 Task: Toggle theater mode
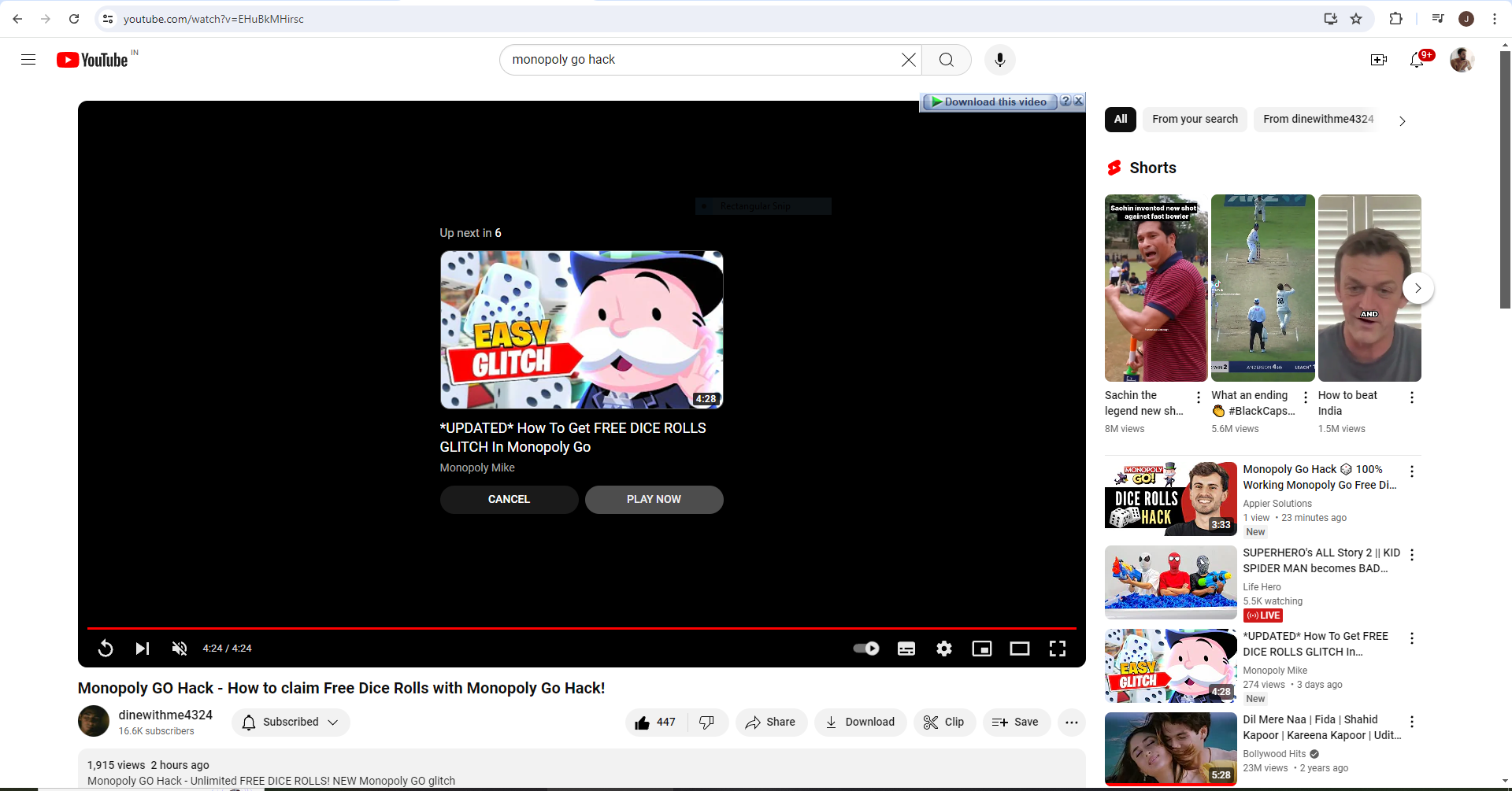1020,649
